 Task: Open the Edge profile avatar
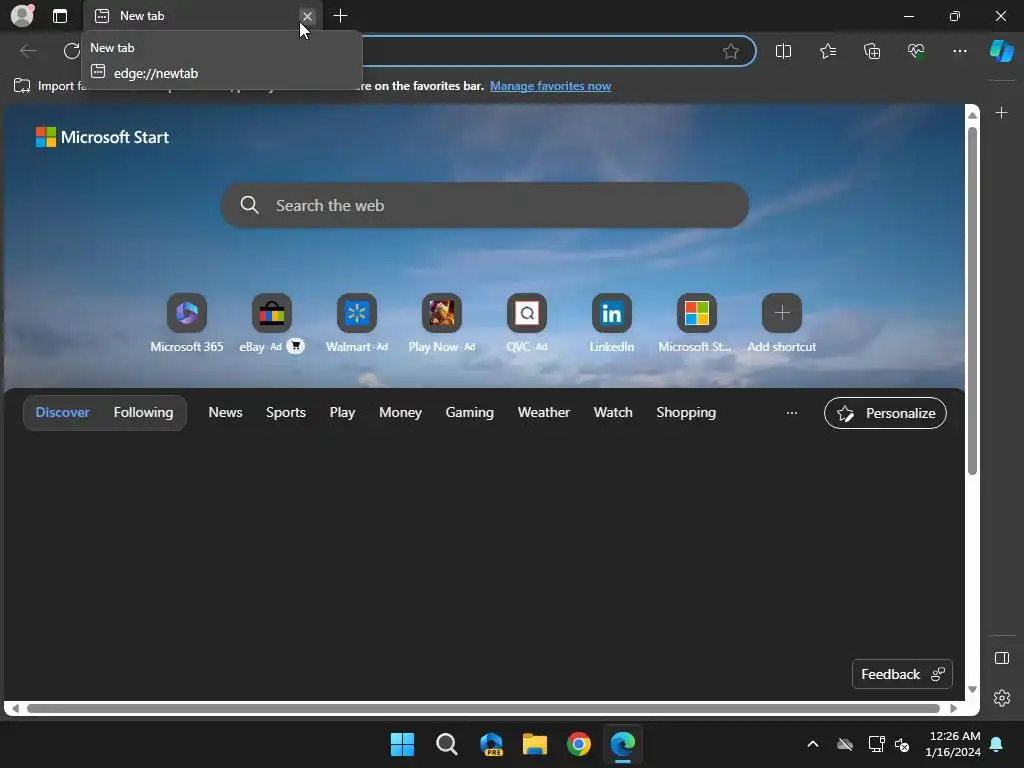coord(22,16)
